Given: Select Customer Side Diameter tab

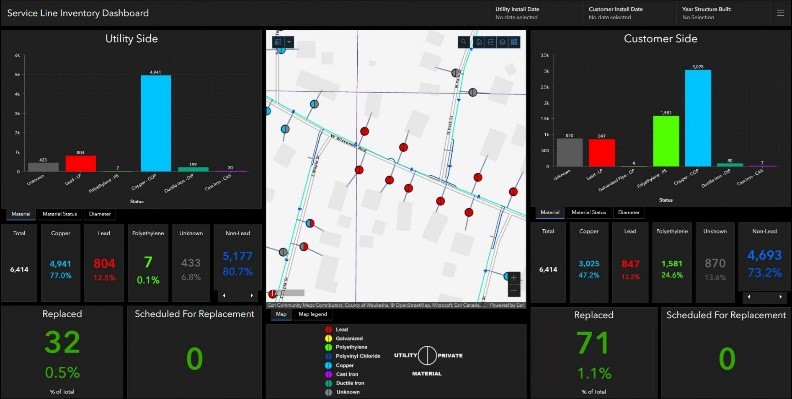Looking at the screenshot, I should pyautogui.click(x=629, y=213).
